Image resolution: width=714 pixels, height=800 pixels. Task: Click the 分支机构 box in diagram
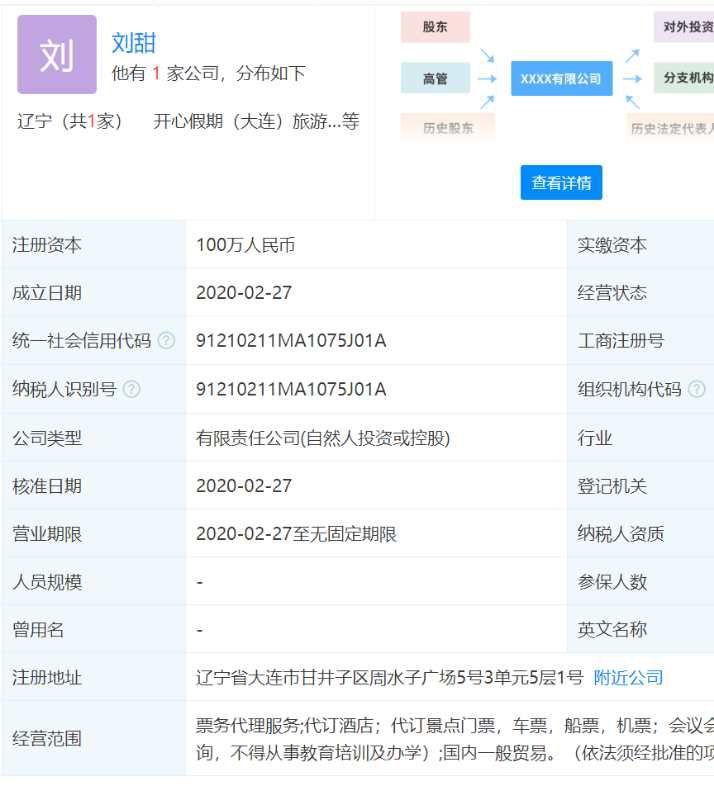click(x=684, y=78)
